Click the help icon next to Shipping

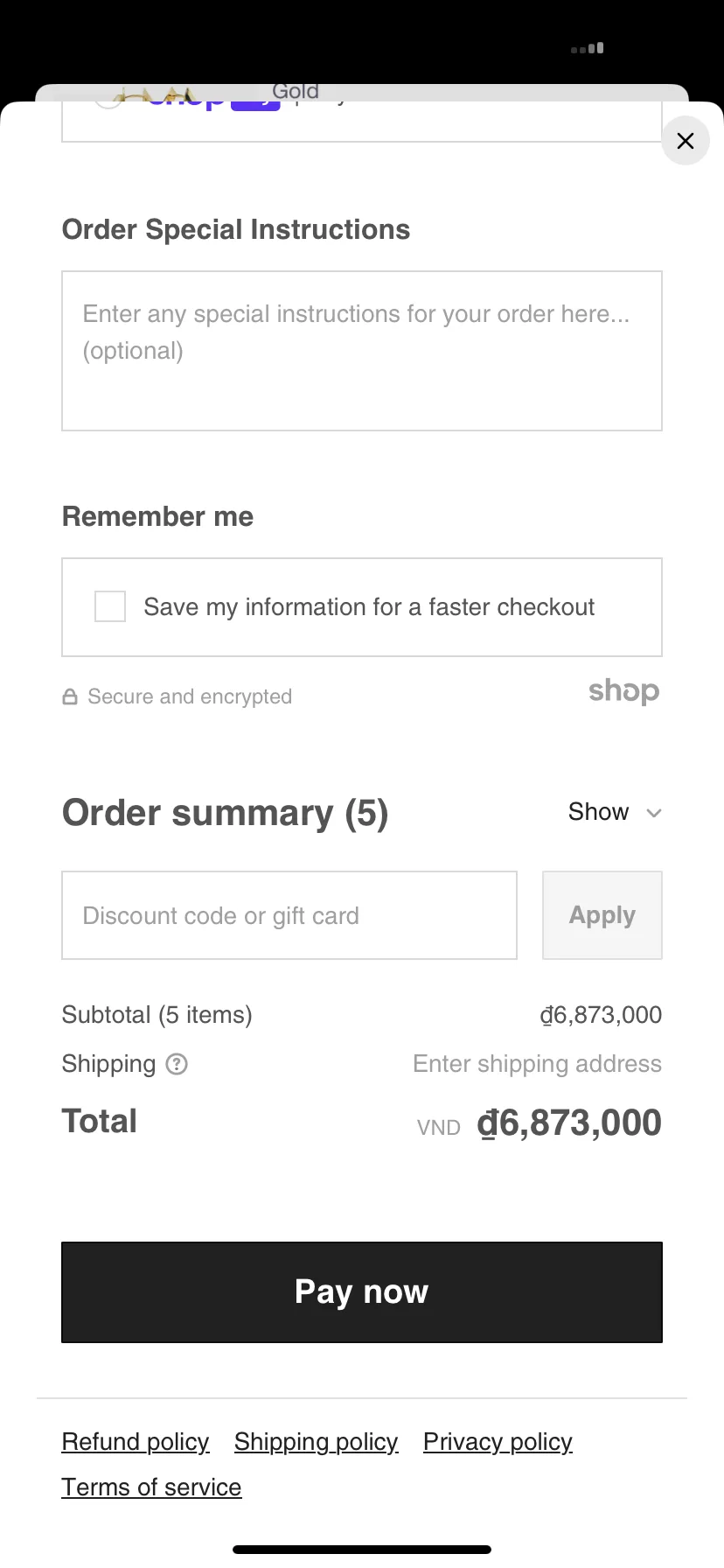(x=177, y=1064)
